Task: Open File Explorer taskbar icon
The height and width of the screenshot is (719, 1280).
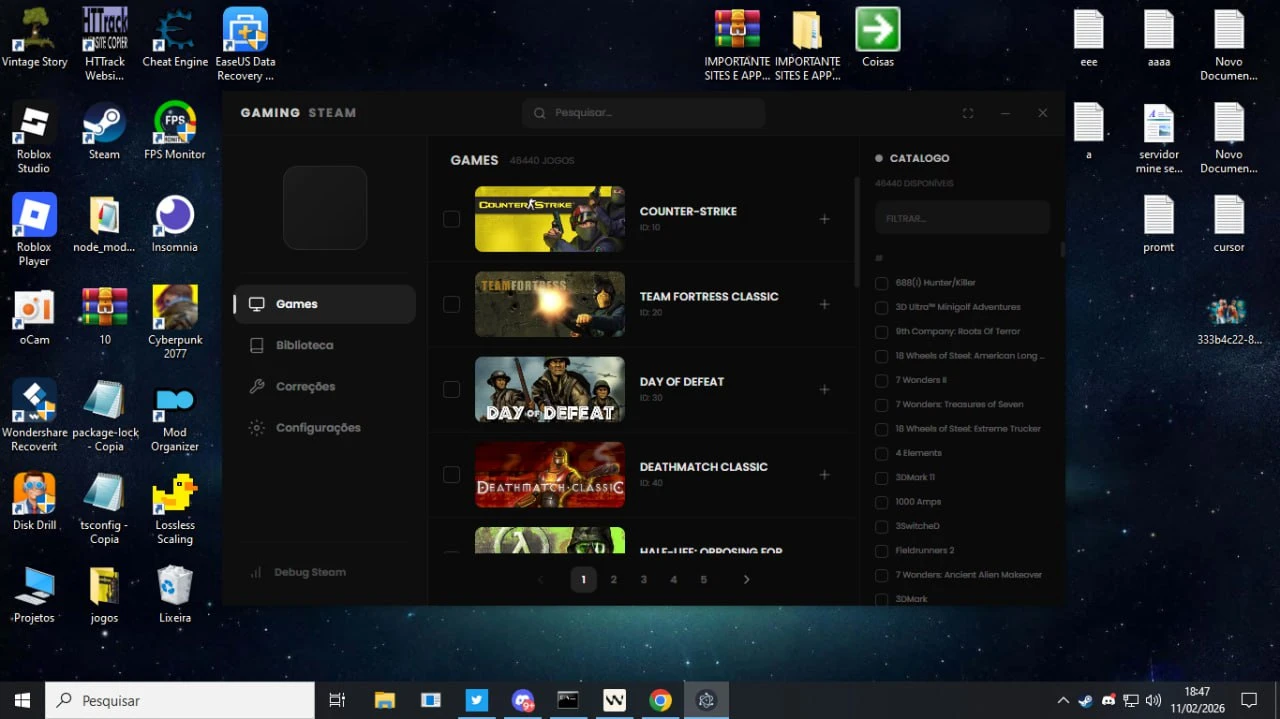Action: [x=384, y=700]
